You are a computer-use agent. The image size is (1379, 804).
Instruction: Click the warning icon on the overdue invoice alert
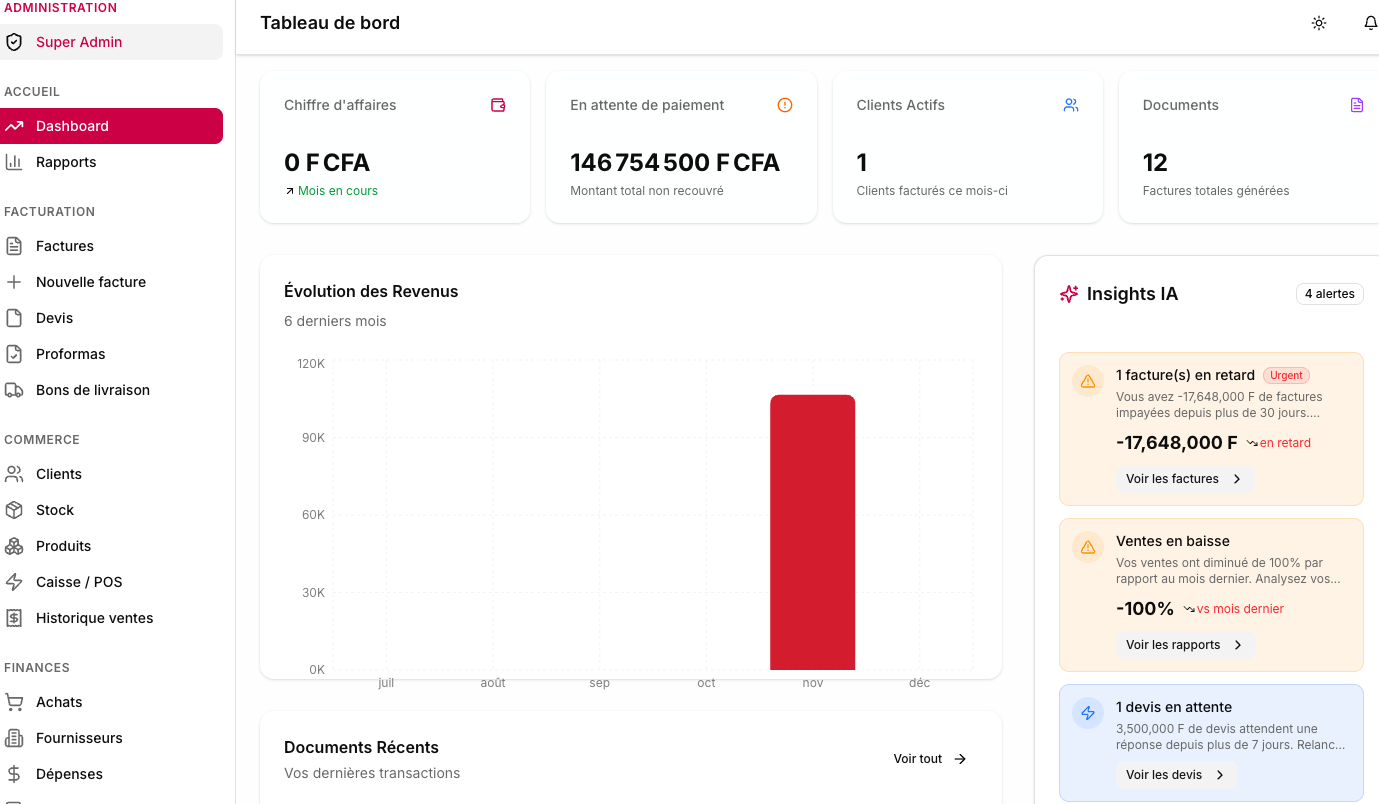point(1088,381)
